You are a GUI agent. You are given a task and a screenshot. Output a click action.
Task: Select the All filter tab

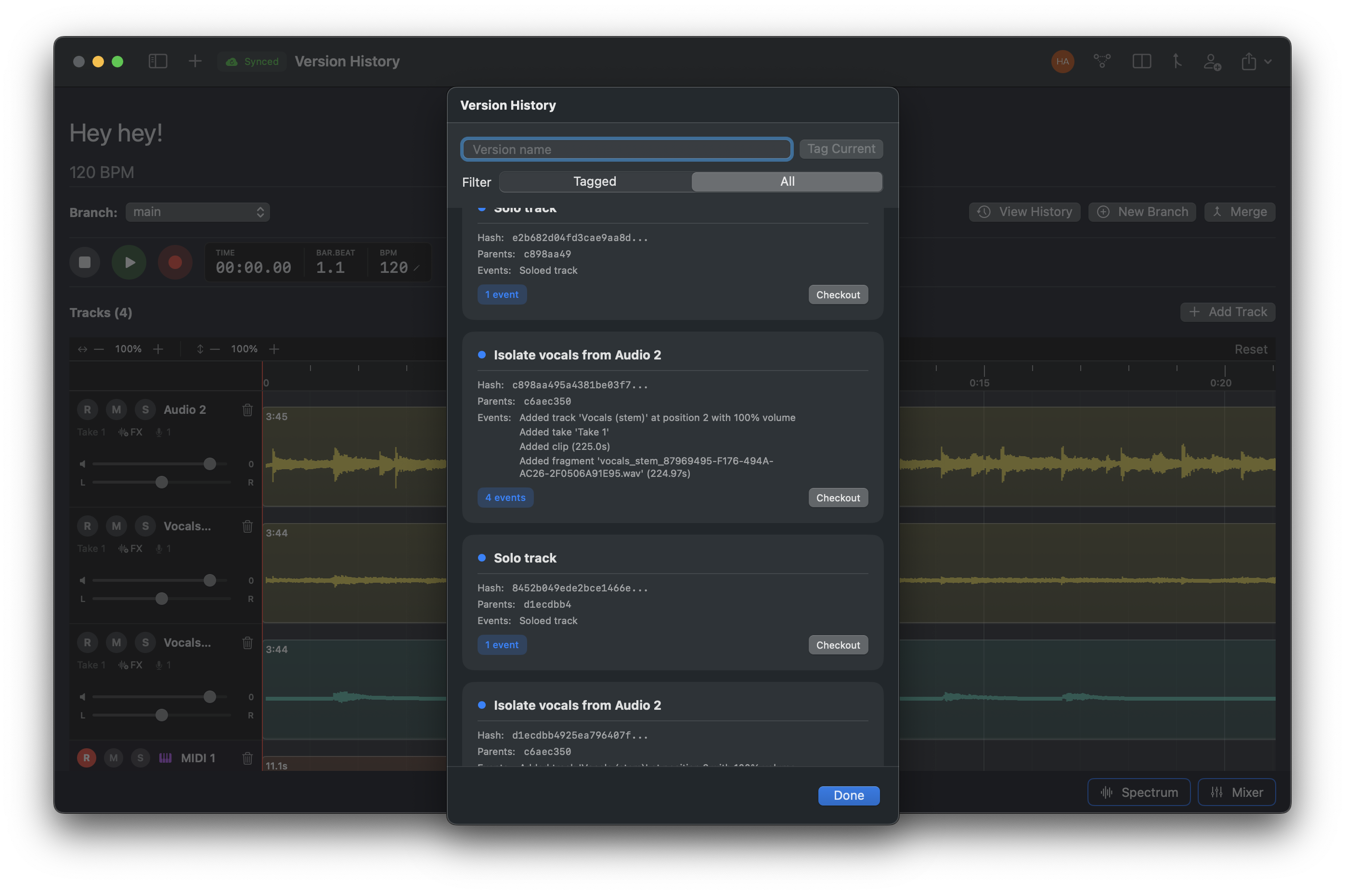[x=787, y=182]
